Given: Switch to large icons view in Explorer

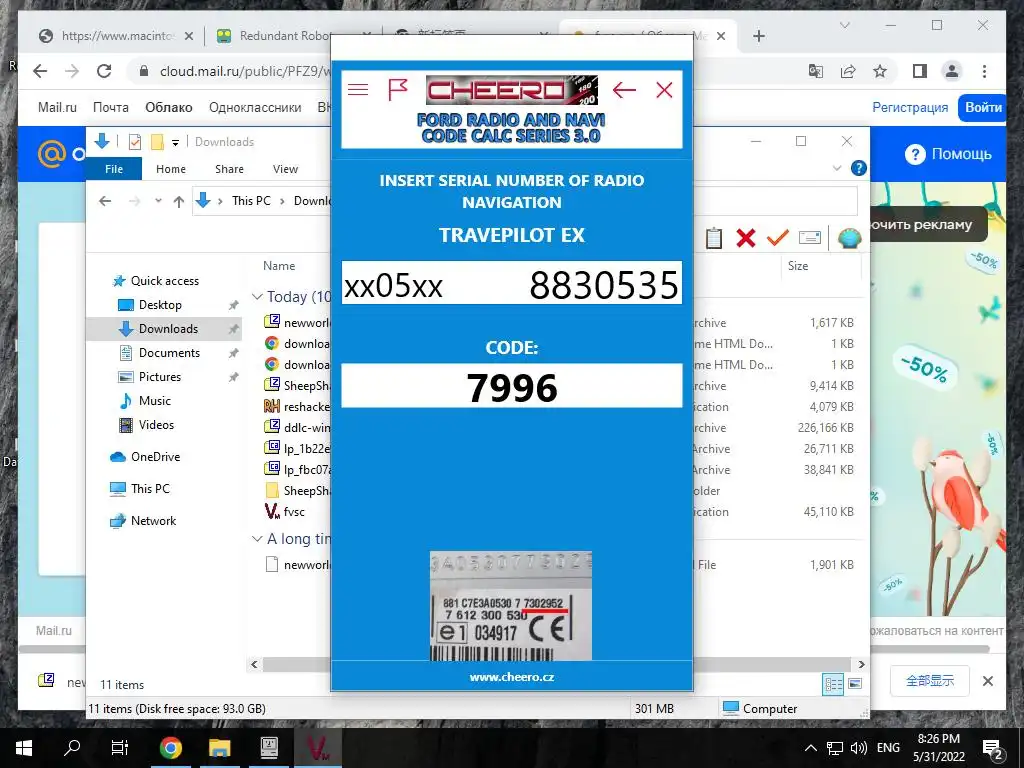Looking at the screenshot, I should pyautogui.click(x=854, y=684).
